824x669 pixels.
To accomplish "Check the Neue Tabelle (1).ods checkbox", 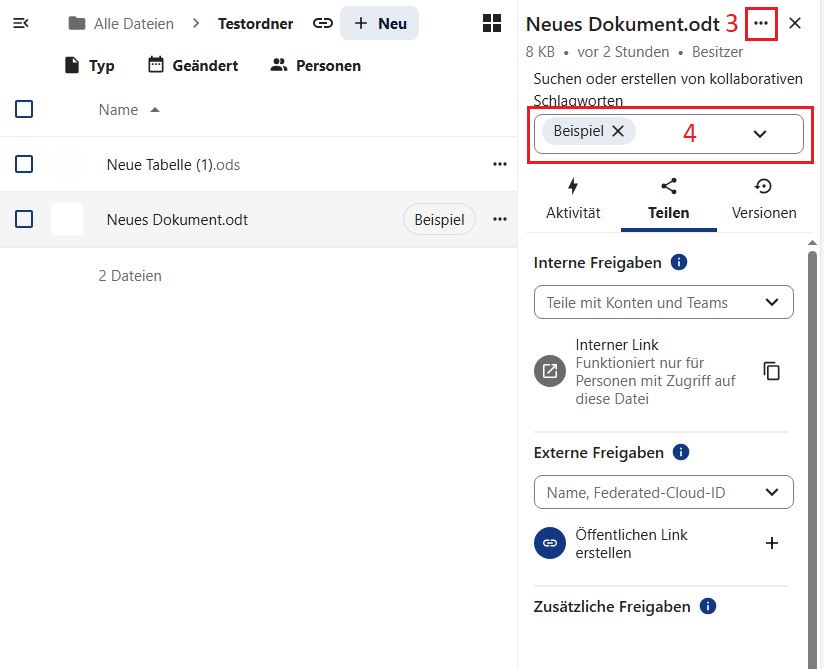I will coord(24,164).
